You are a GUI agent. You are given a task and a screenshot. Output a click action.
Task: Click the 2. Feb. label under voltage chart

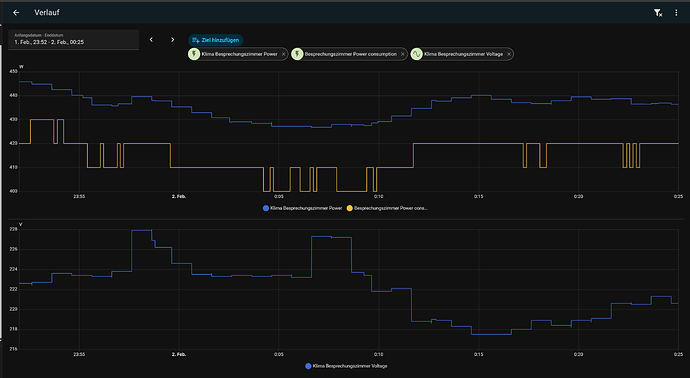click(179, 355)
